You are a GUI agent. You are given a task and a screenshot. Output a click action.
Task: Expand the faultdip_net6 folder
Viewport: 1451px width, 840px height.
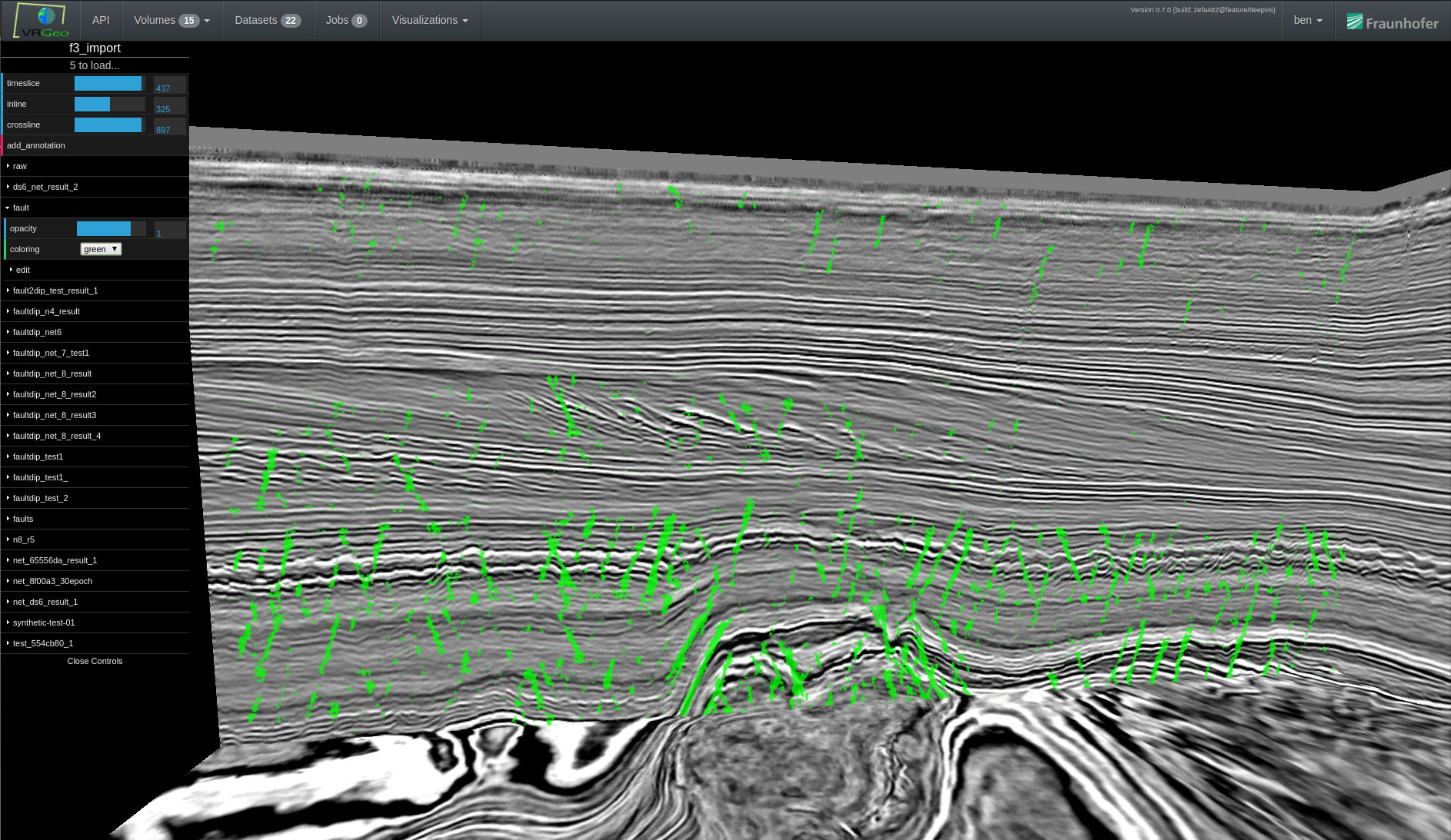point(37,332)
